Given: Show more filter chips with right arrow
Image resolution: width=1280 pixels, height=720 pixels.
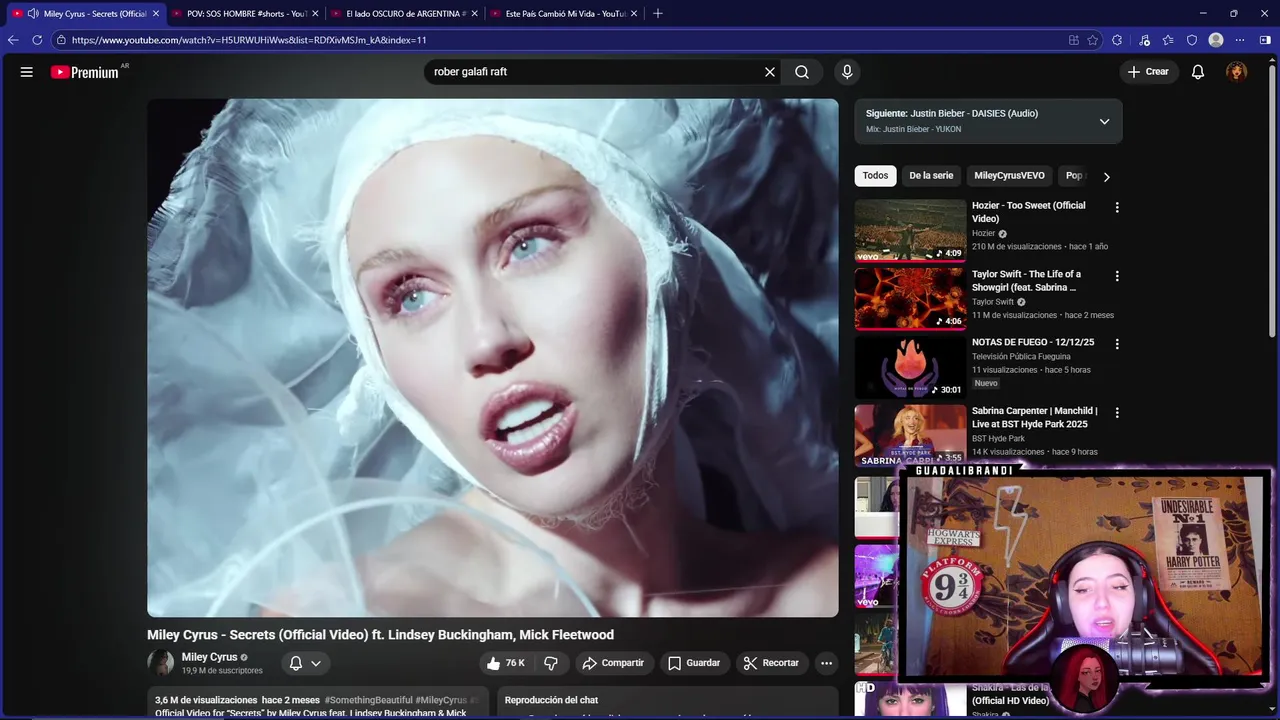Looking at the screenshot, I should (1106, 177).
